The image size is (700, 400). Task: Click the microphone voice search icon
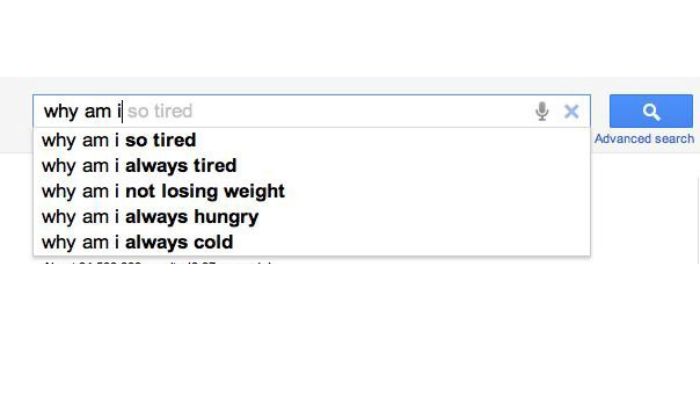tap(542, 111)
